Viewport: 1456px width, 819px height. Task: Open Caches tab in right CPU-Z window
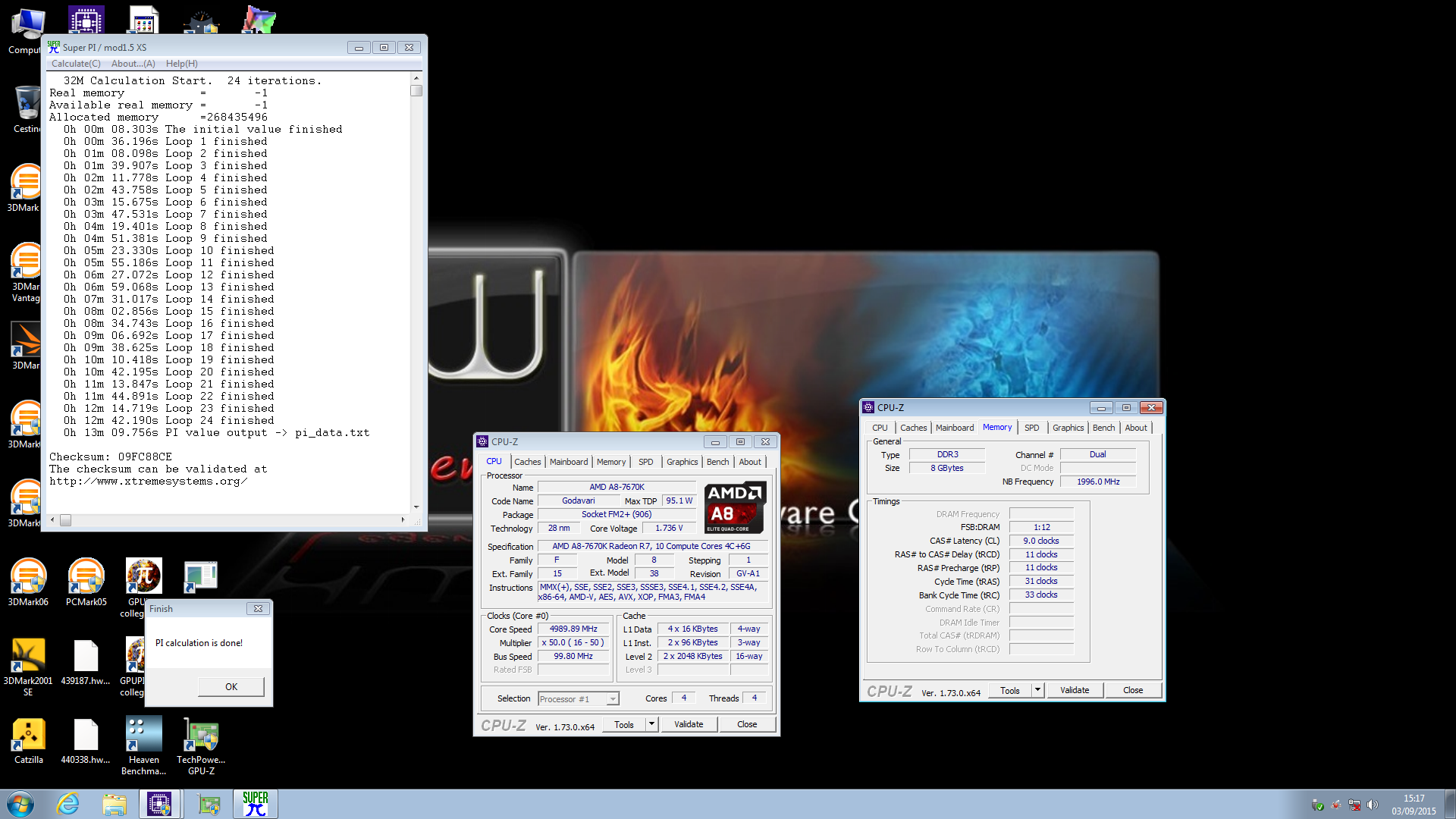click(x=914, y=428)
